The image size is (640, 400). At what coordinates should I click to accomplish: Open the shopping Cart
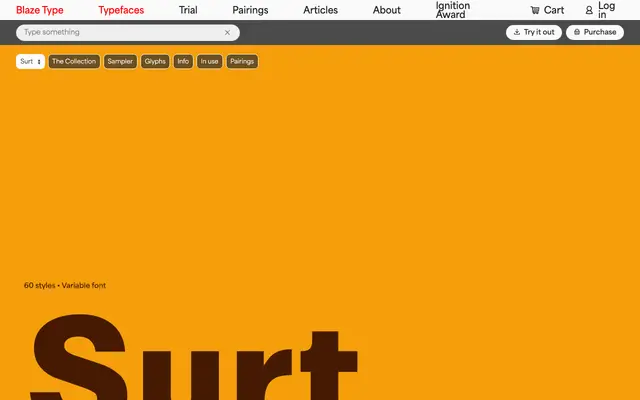(547, 10)
